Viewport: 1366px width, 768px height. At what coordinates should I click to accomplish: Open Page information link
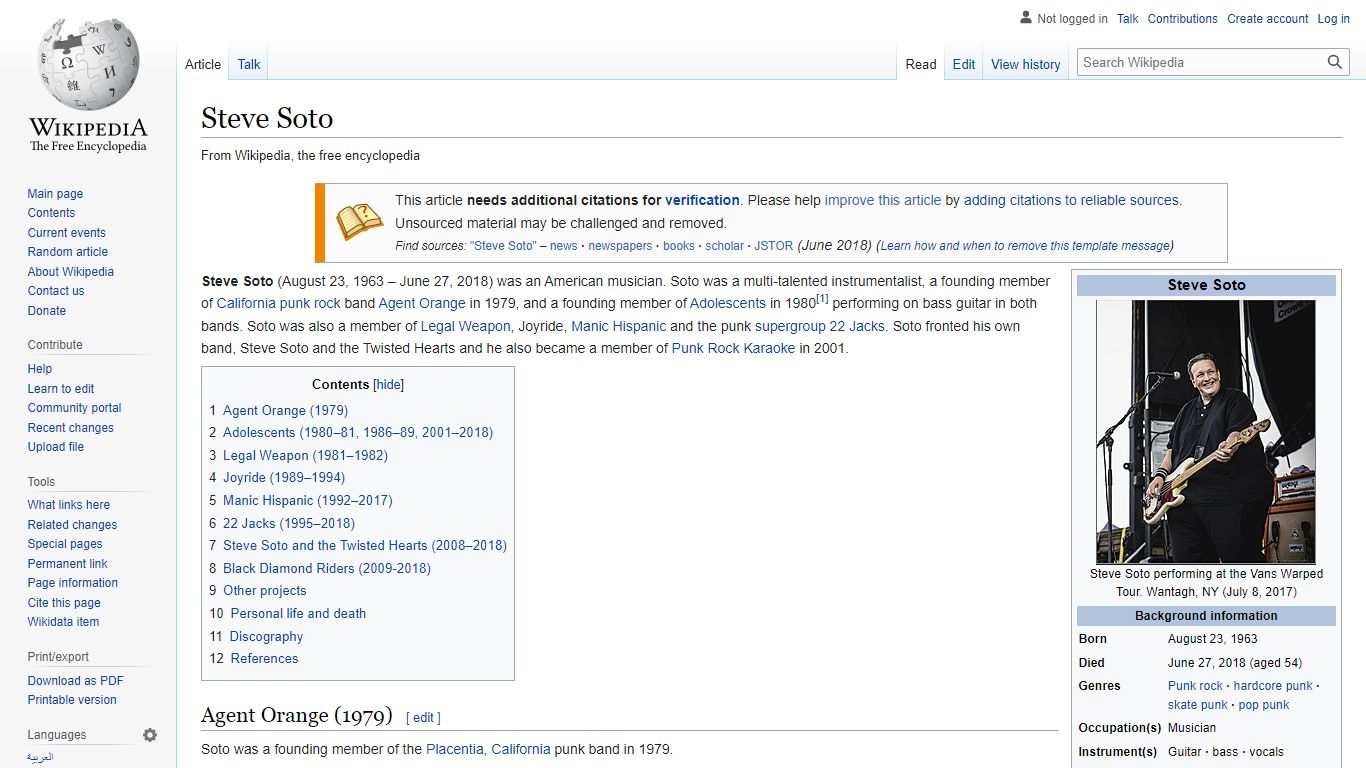click(x=72, y=583)
